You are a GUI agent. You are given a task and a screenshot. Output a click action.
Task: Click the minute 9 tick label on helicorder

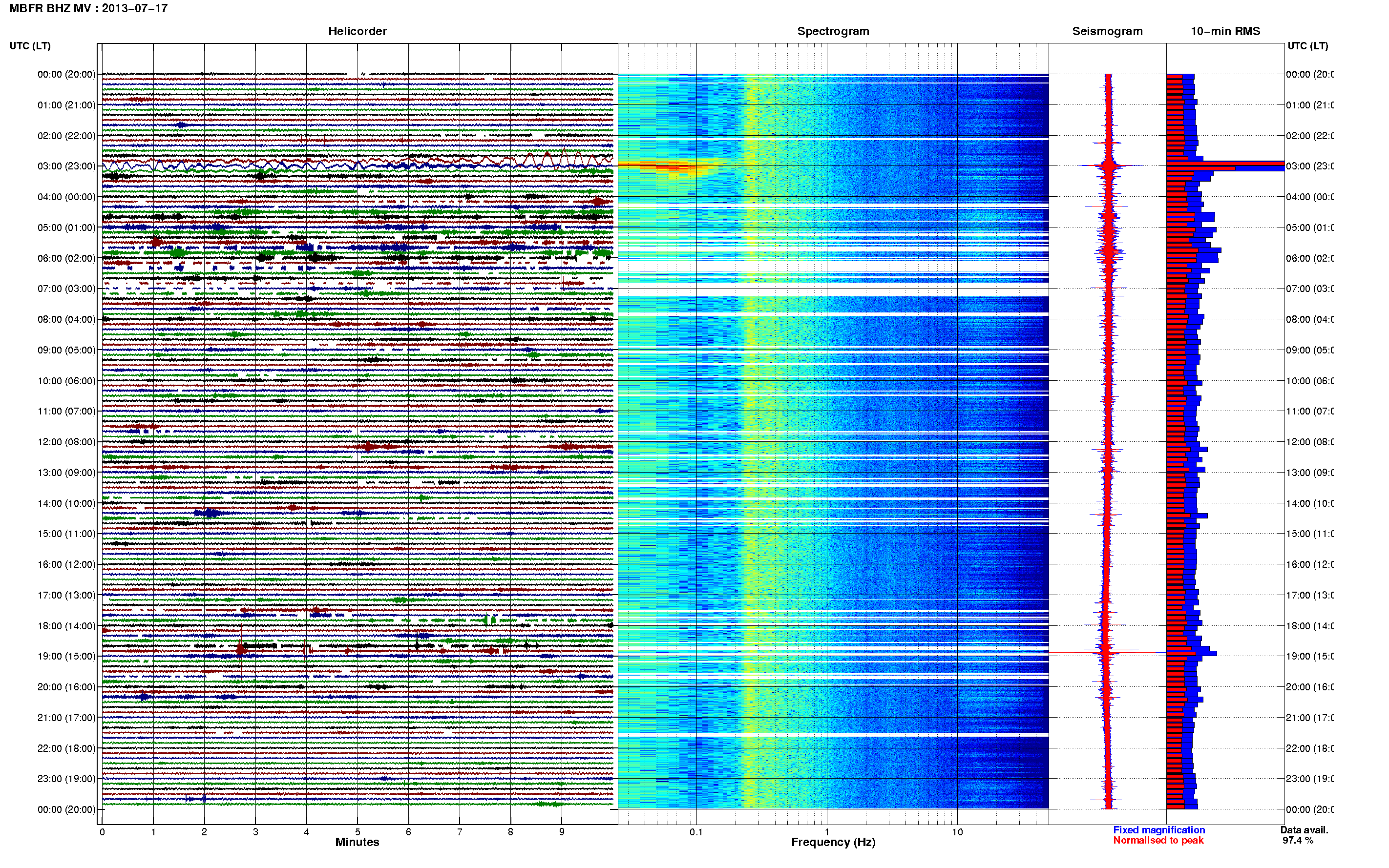click(x=562, y=832)
